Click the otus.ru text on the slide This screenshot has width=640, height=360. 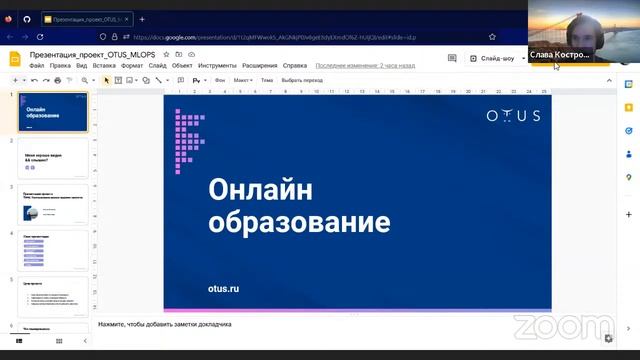pyautogui.click(x=223, y=289)
